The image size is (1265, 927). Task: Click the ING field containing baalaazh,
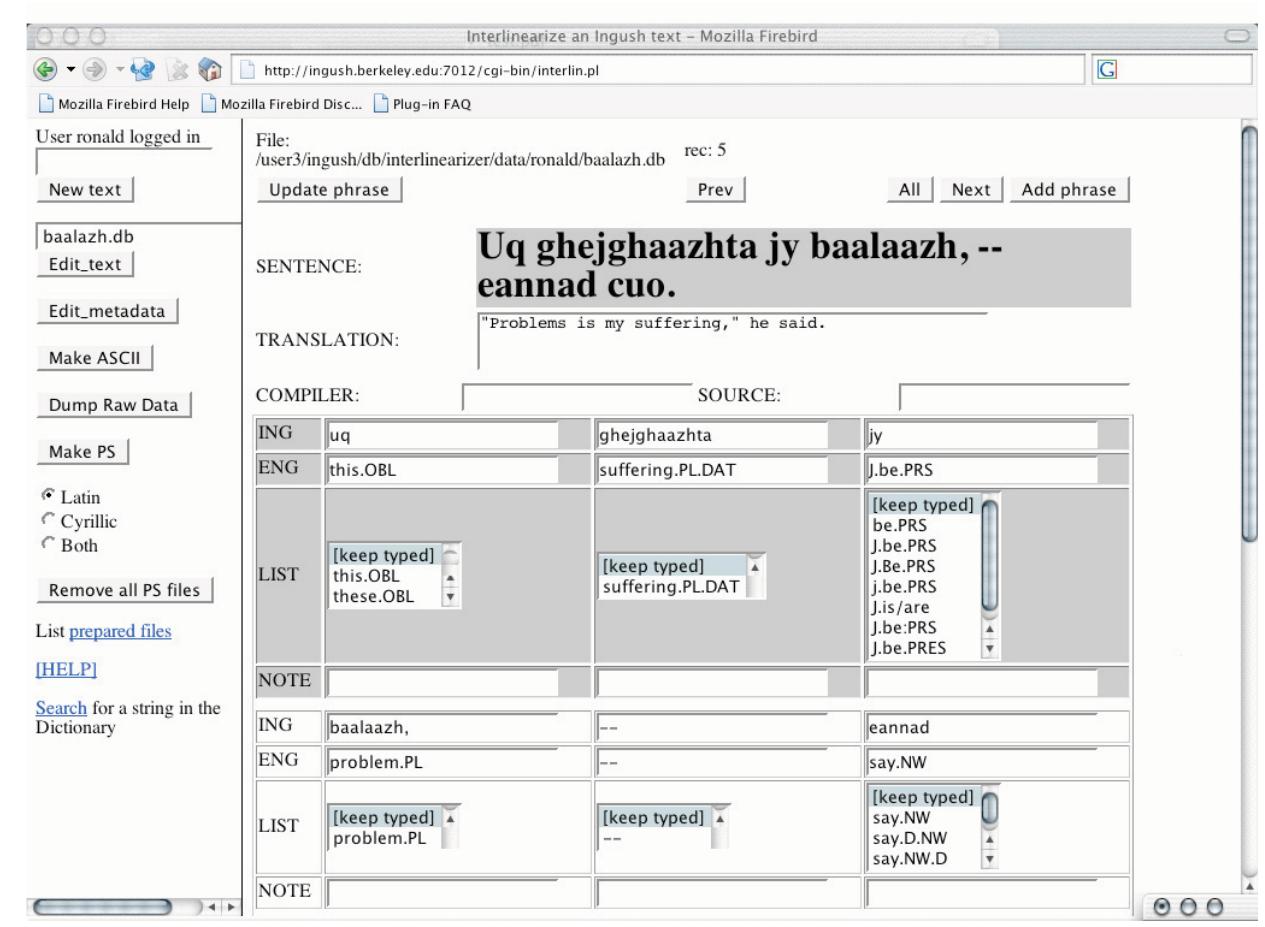click(442, 727)
